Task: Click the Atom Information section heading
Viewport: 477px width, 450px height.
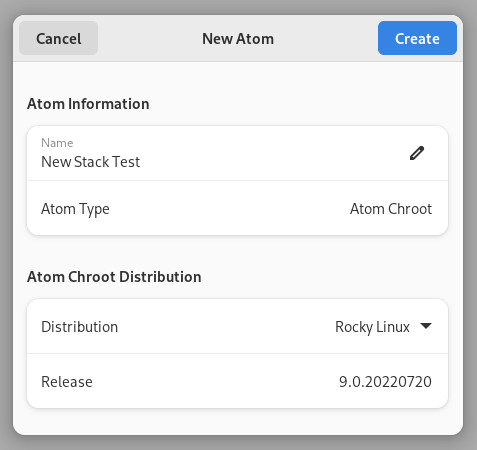Action: (88, 104)
